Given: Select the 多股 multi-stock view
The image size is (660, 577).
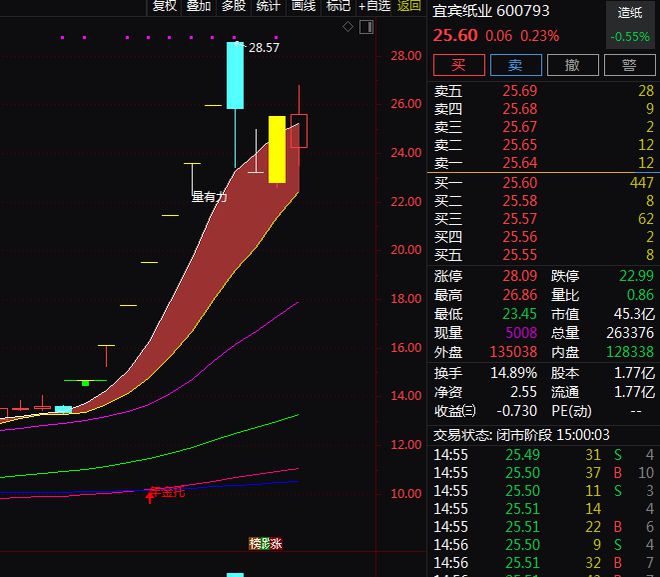Looking at the screenshot, I should 234,6.
